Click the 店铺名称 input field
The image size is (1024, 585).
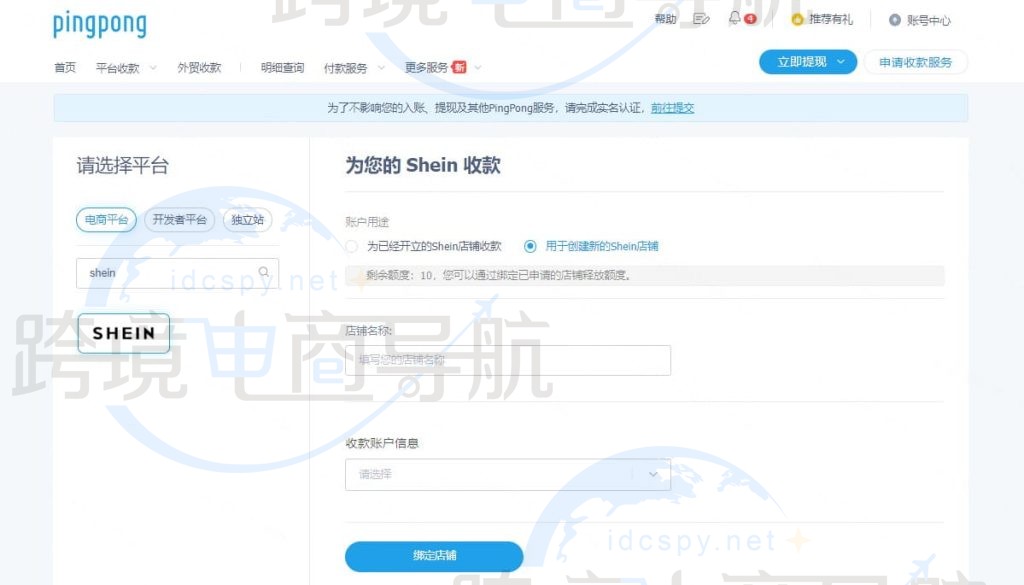pyautogui.click(x=507, y=360)
